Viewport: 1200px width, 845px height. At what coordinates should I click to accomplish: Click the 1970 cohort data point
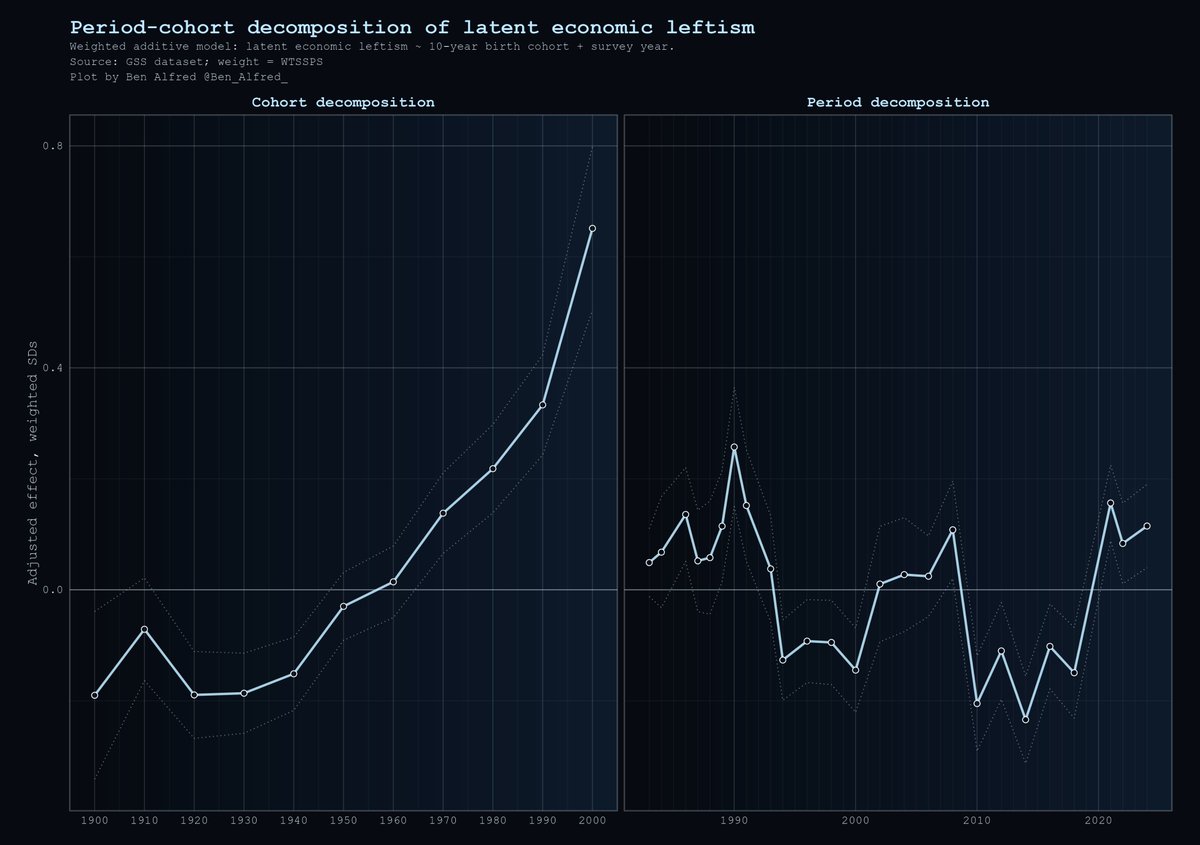tap(443, 513)
